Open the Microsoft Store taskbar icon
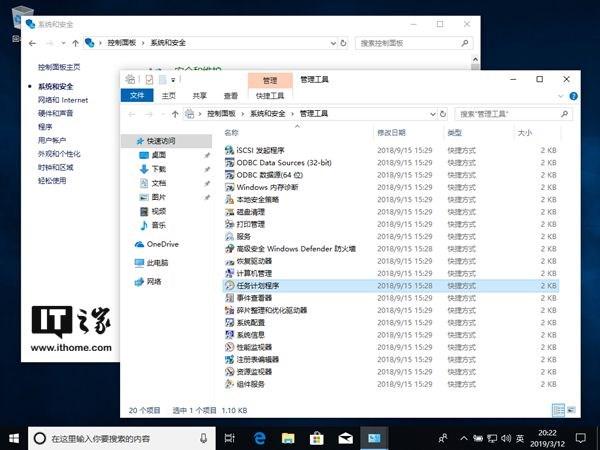This screenshot has width=600, height=450. (x=316, y=438)
